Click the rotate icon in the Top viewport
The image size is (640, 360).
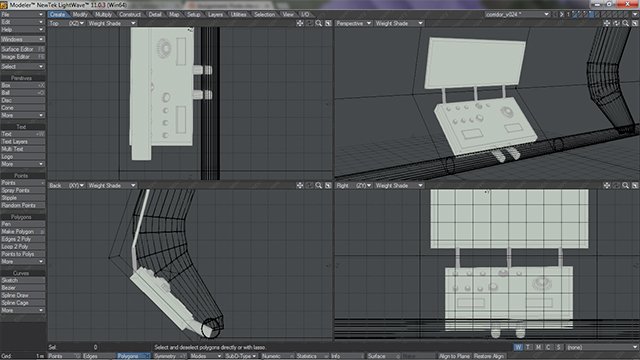point(309,23)
